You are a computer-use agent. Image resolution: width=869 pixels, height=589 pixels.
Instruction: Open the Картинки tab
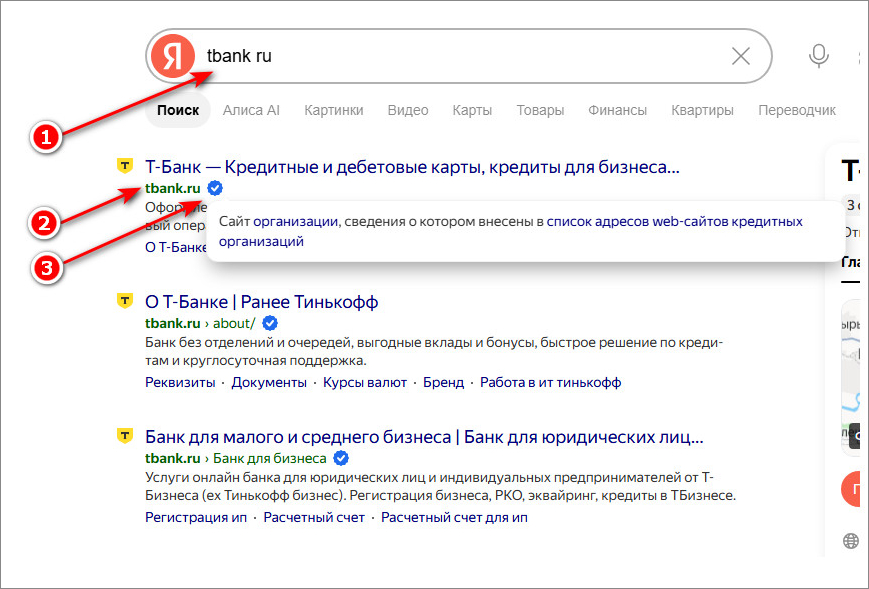point(334,110)
